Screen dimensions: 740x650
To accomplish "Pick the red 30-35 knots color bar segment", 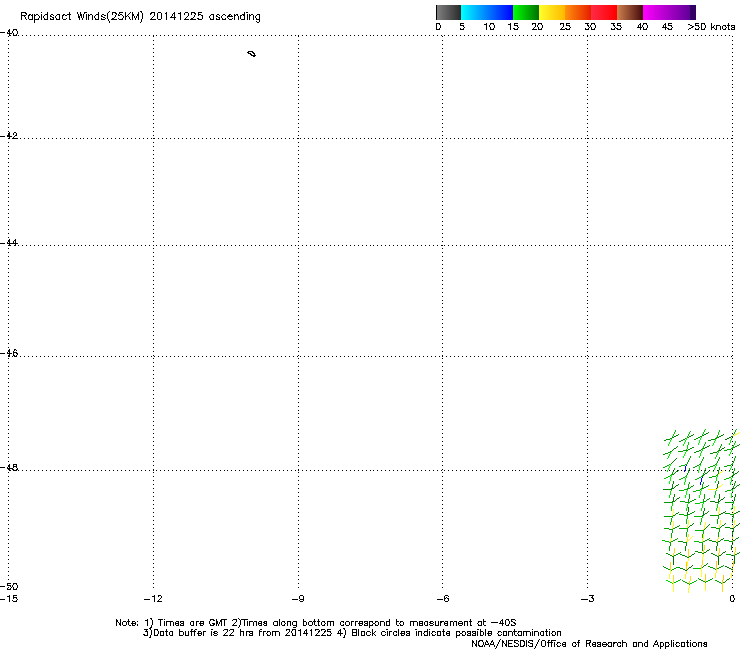I will coord(604,12).
